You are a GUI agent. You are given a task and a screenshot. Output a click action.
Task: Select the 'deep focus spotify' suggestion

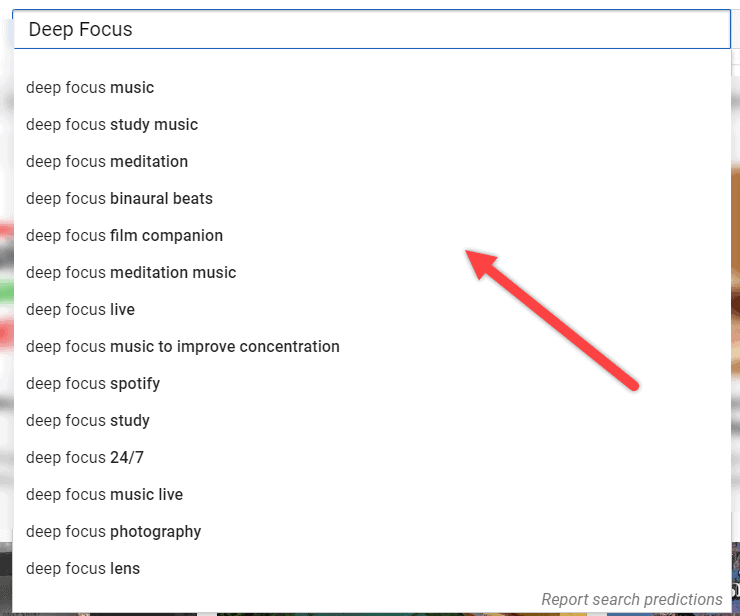pos(93,384)
